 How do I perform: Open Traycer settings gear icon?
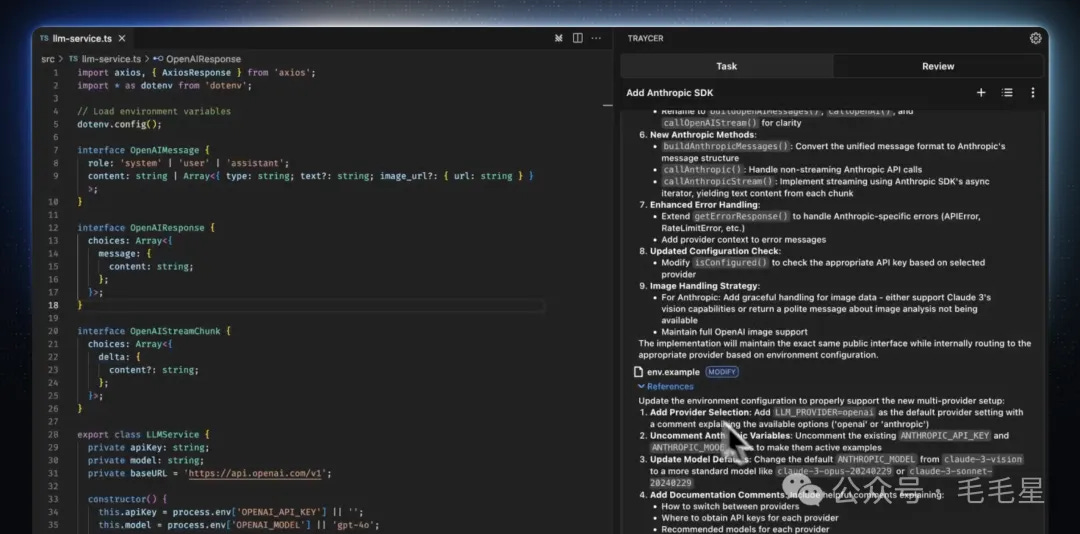(x=1035, y=39)
